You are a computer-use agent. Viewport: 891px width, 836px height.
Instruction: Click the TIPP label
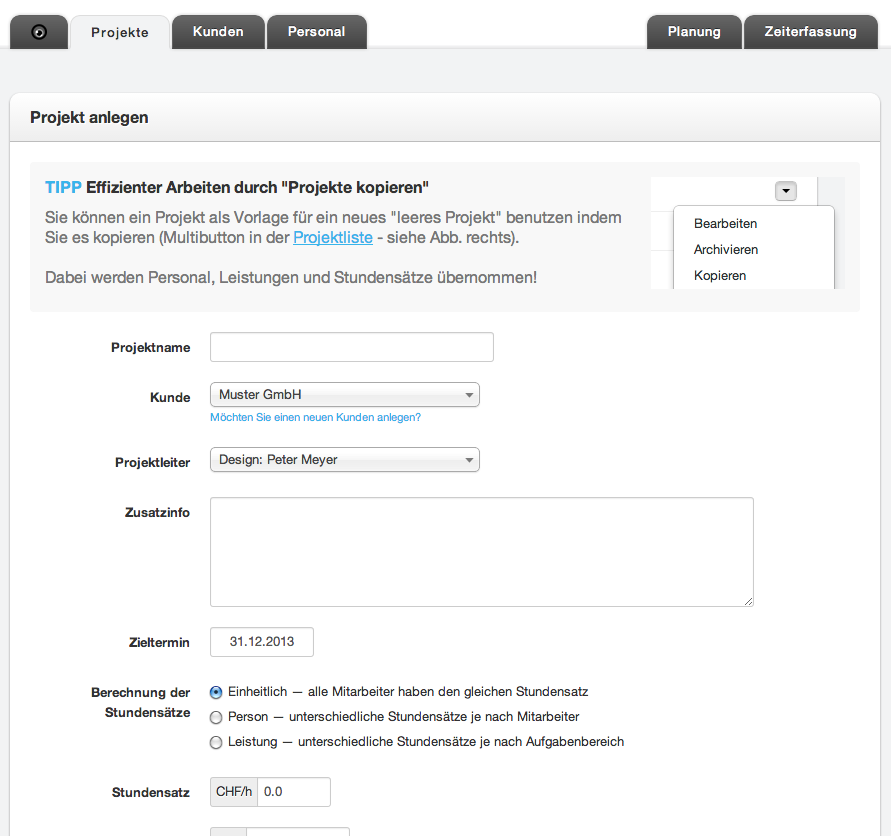63,188
